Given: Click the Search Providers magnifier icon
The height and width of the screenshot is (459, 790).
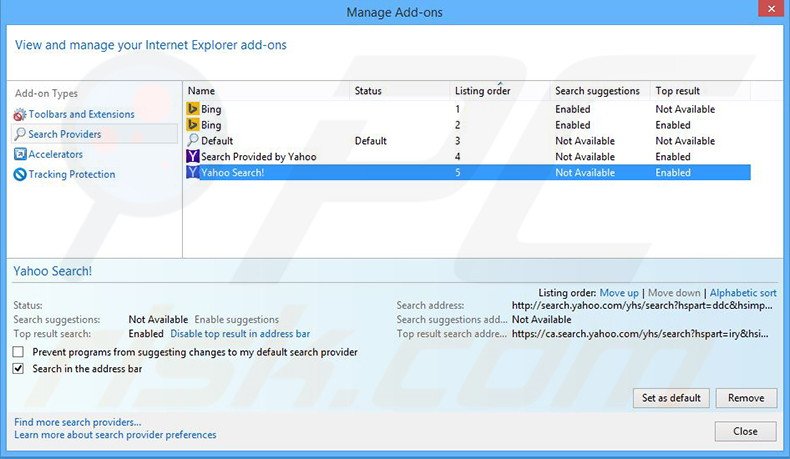Looking at the screenshot, I should point(20,134).
